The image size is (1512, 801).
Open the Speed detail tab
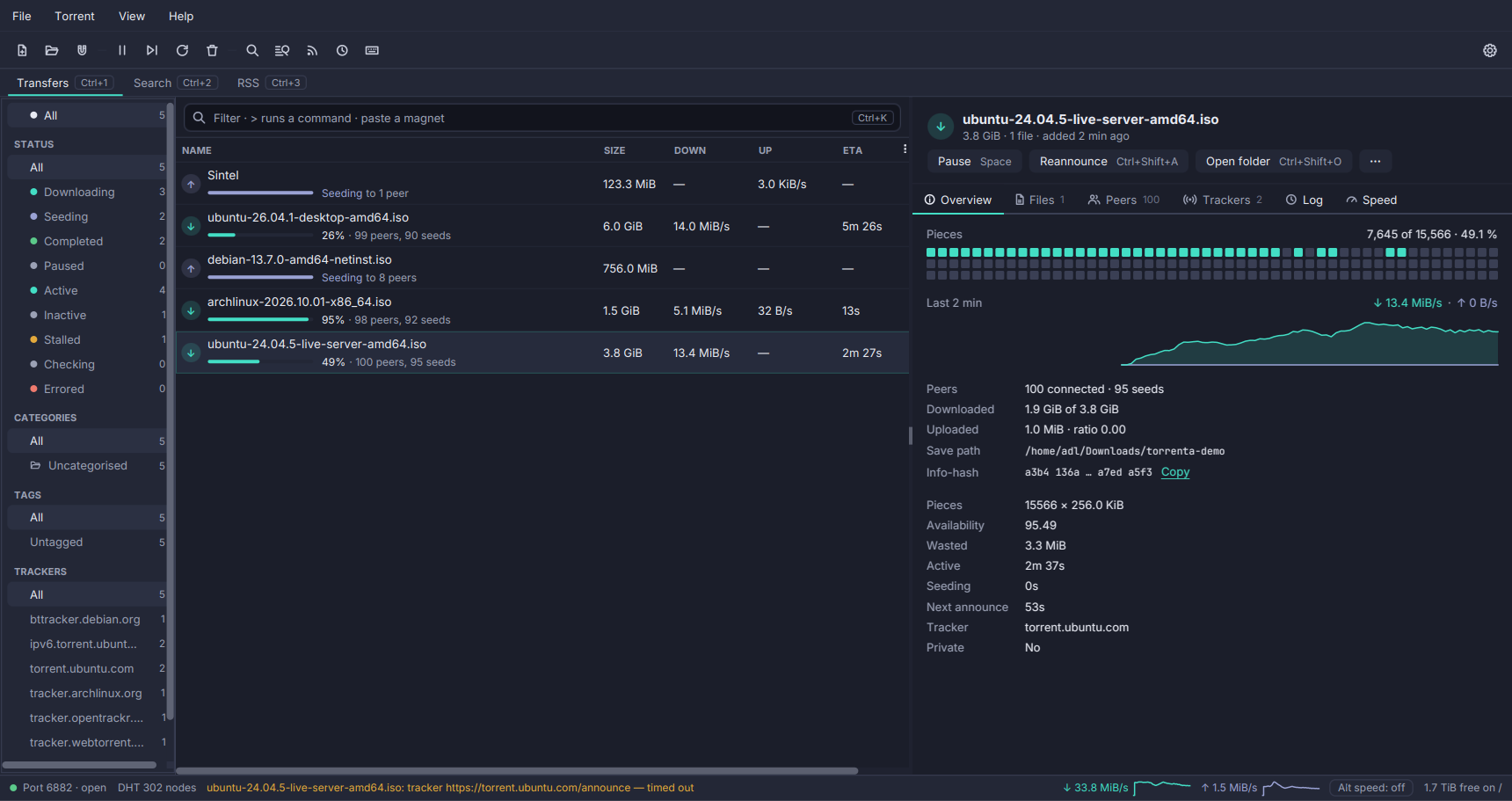(1371, 200)
